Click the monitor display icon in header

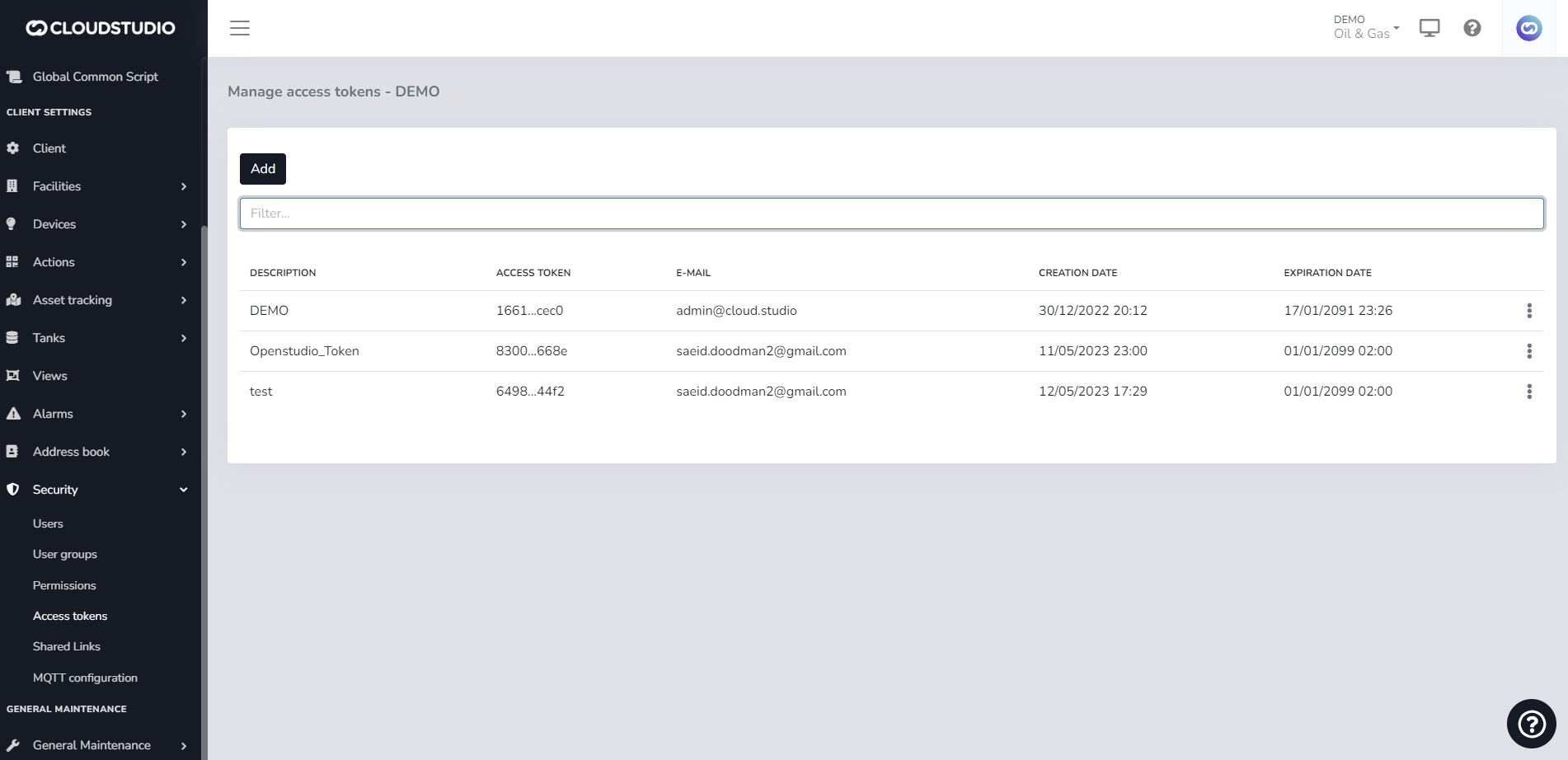pyautogui.click(x=1430, y=28)
